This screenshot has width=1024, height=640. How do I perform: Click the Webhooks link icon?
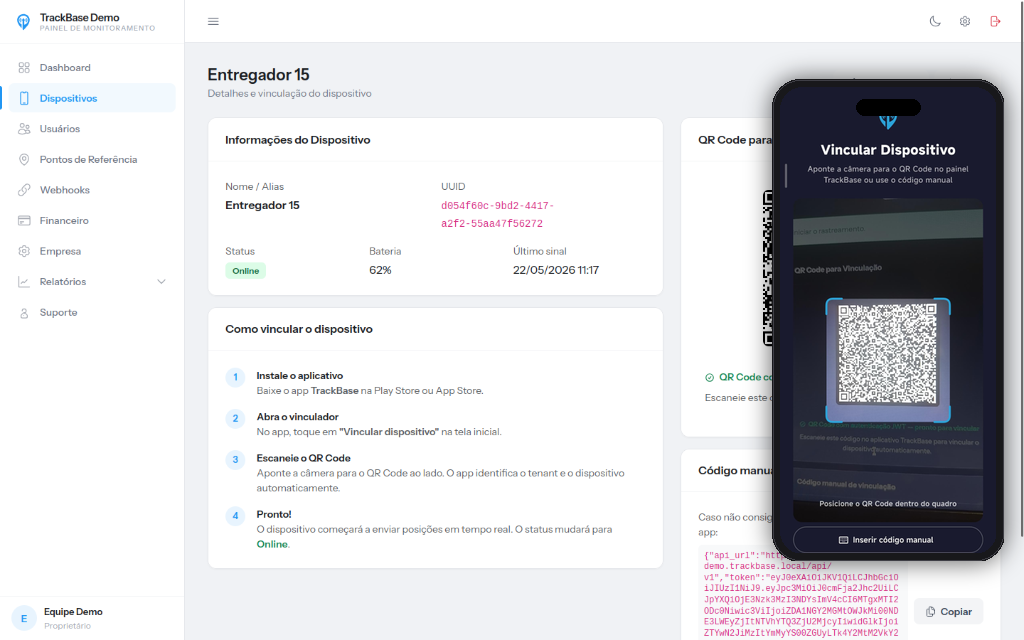[24, 190]
